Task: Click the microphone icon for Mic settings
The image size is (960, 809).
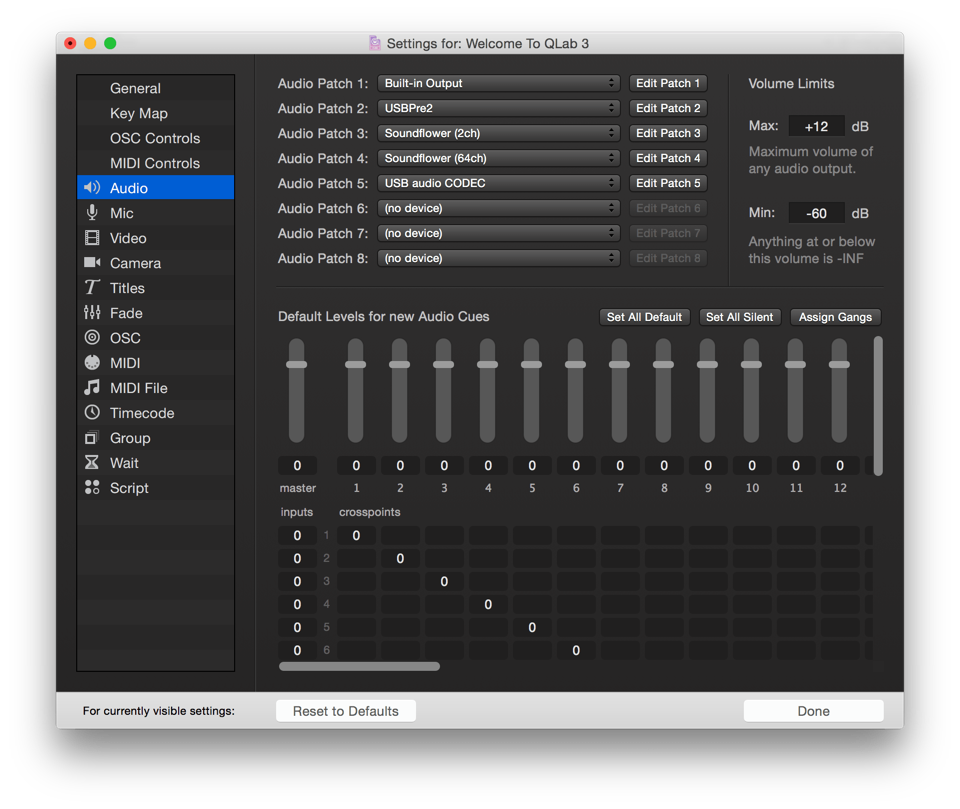Action: tap(92, 213)
